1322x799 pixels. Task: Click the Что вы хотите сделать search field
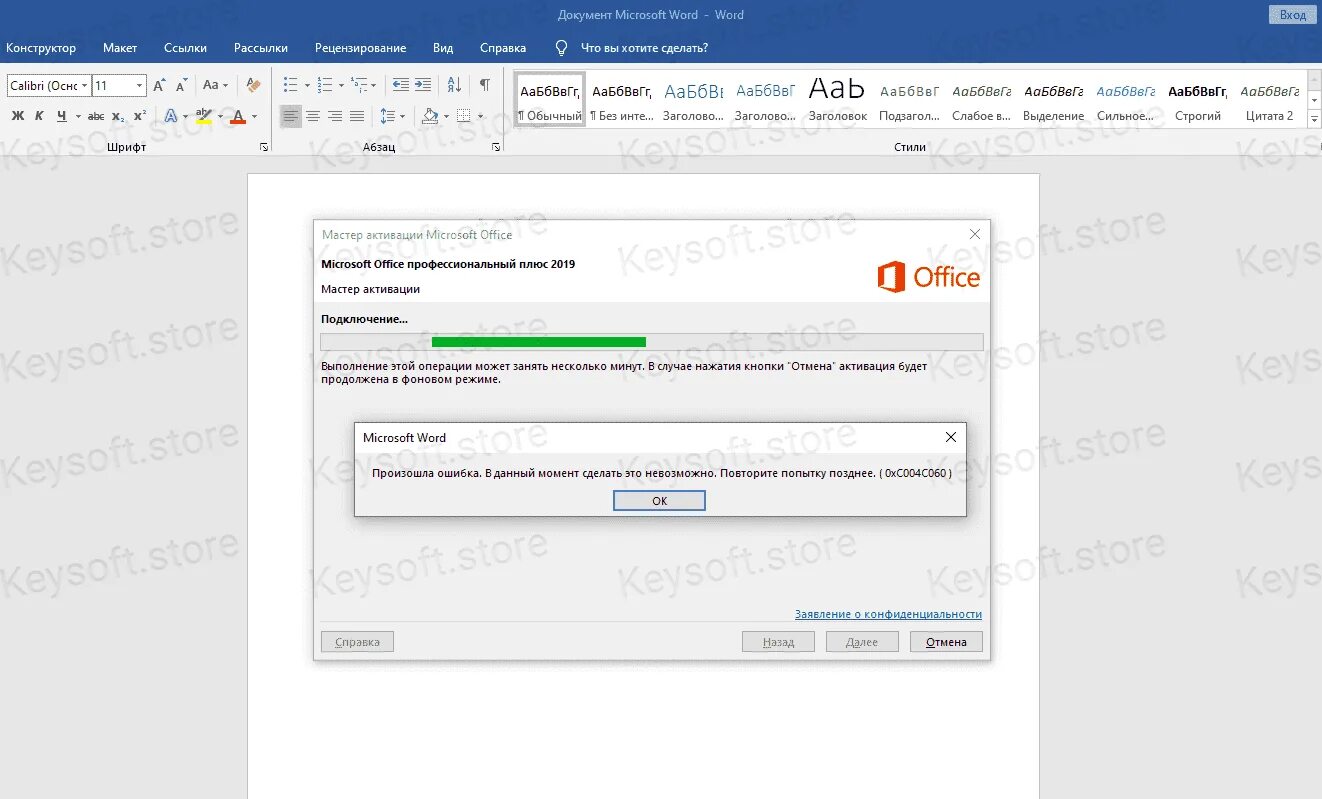(644, 48)
